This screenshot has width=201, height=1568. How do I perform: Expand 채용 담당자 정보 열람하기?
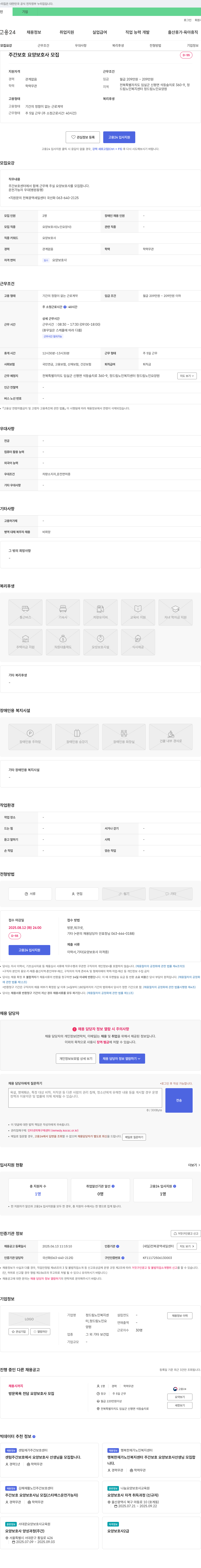122,1059
